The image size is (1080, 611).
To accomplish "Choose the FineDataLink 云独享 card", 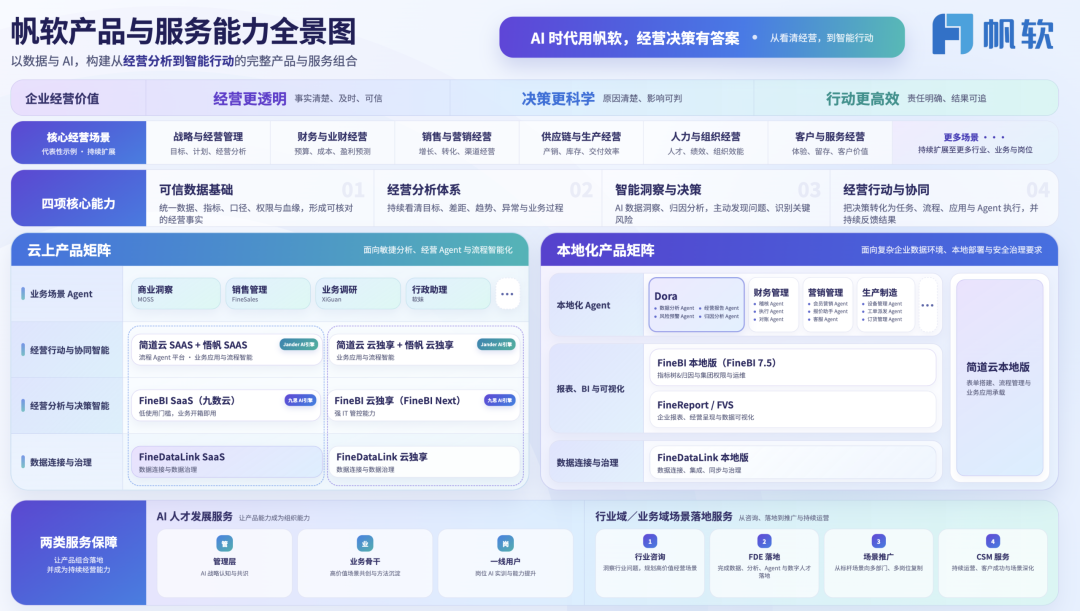I will (x=424, y=462).
